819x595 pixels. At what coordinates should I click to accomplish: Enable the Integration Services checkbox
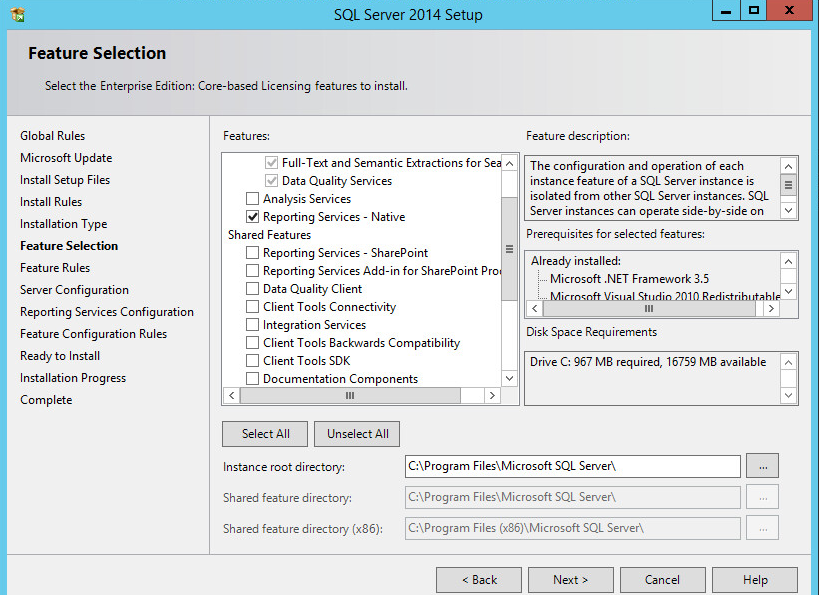(252, 325)
